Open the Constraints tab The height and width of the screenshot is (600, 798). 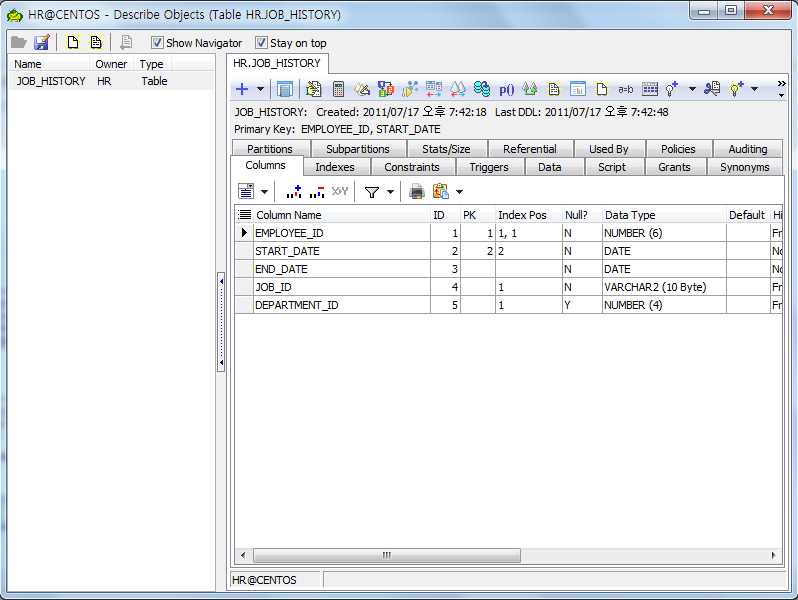[x=412, y=167]
